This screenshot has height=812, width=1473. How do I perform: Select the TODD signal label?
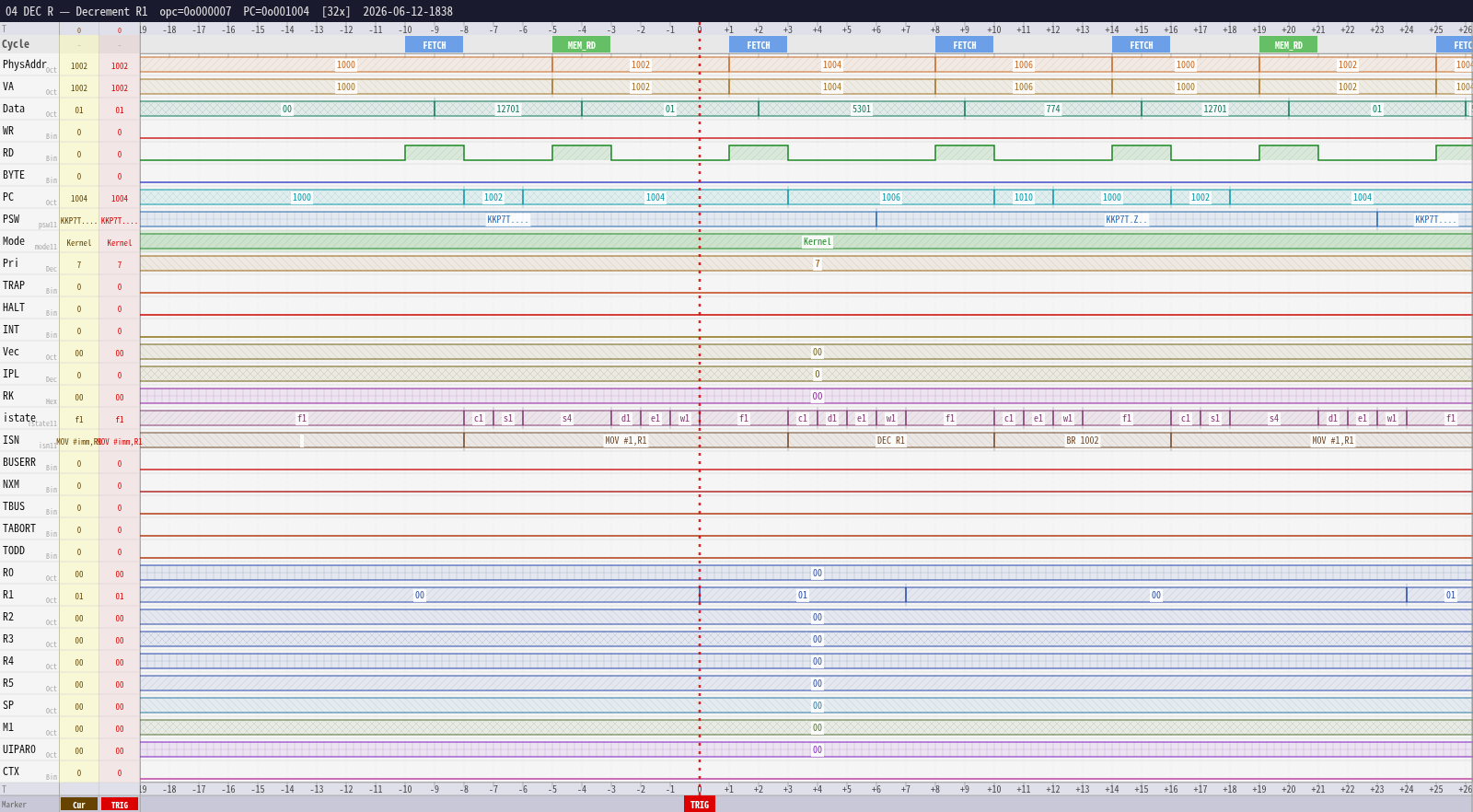tap(14, 551)
